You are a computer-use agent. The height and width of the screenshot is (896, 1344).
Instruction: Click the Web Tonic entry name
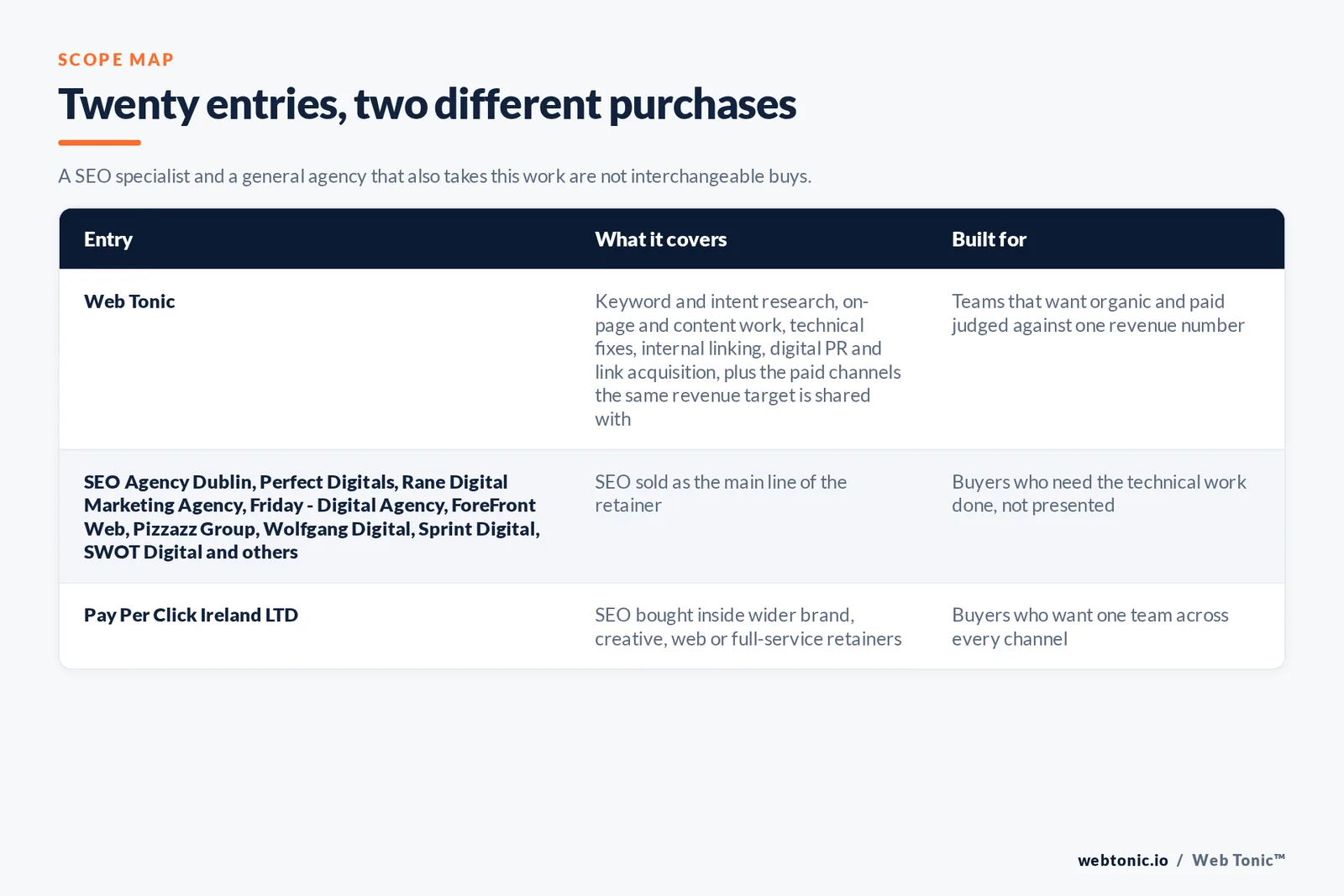tap(129, 301)
